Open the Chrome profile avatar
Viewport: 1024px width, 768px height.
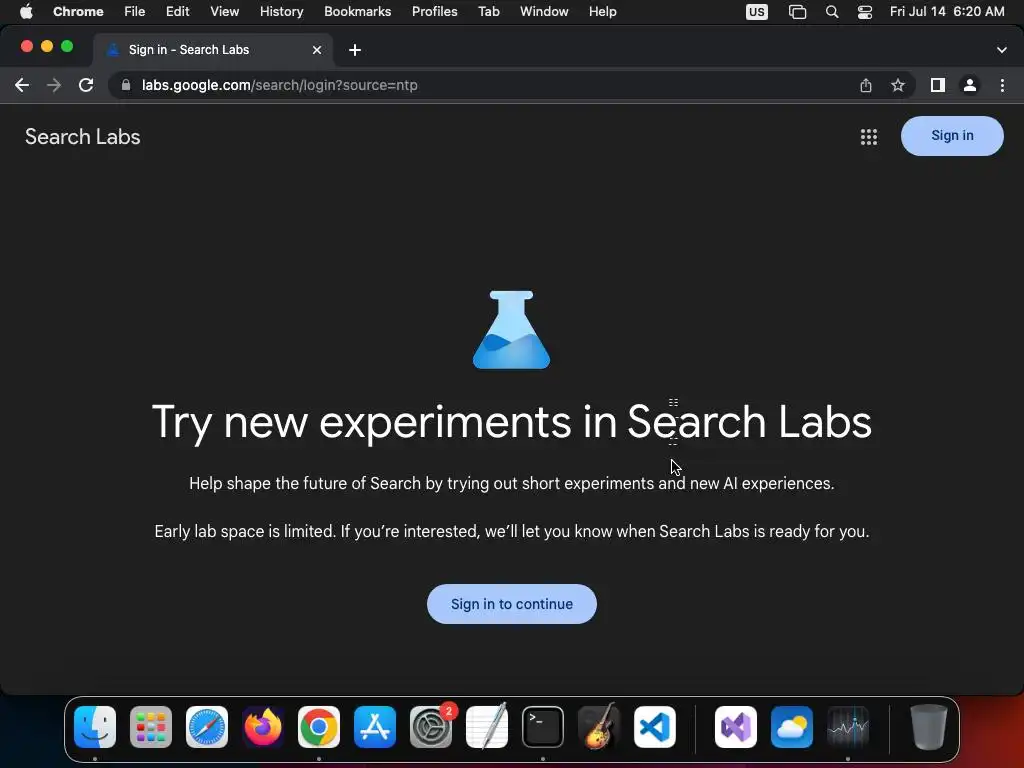pos(970,85)
